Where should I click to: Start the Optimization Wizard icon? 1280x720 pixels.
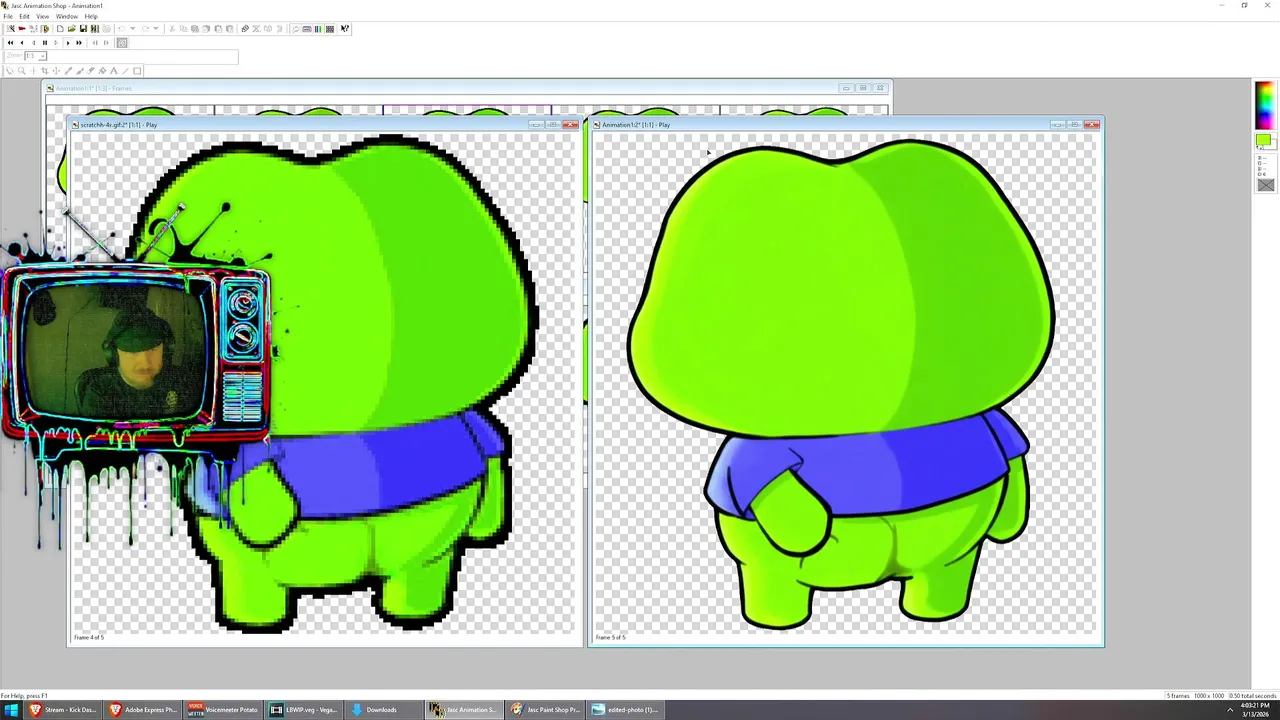33,29
